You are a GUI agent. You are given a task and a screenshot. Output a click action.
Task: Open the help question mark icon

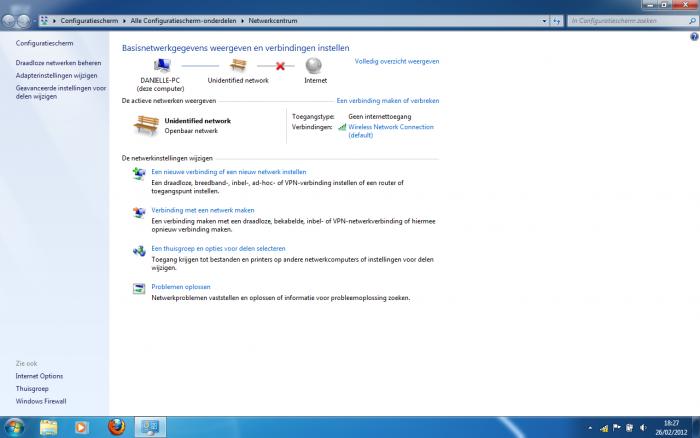694,37
